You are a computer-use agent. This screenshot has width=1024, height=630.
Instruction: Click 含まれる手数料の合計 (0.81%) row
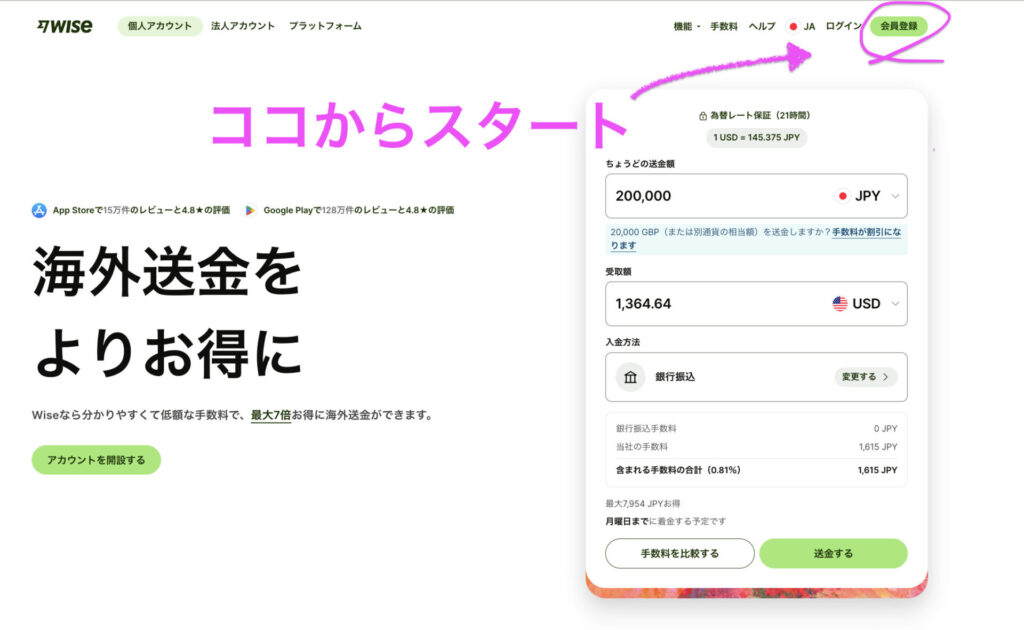tap(756, 470)
